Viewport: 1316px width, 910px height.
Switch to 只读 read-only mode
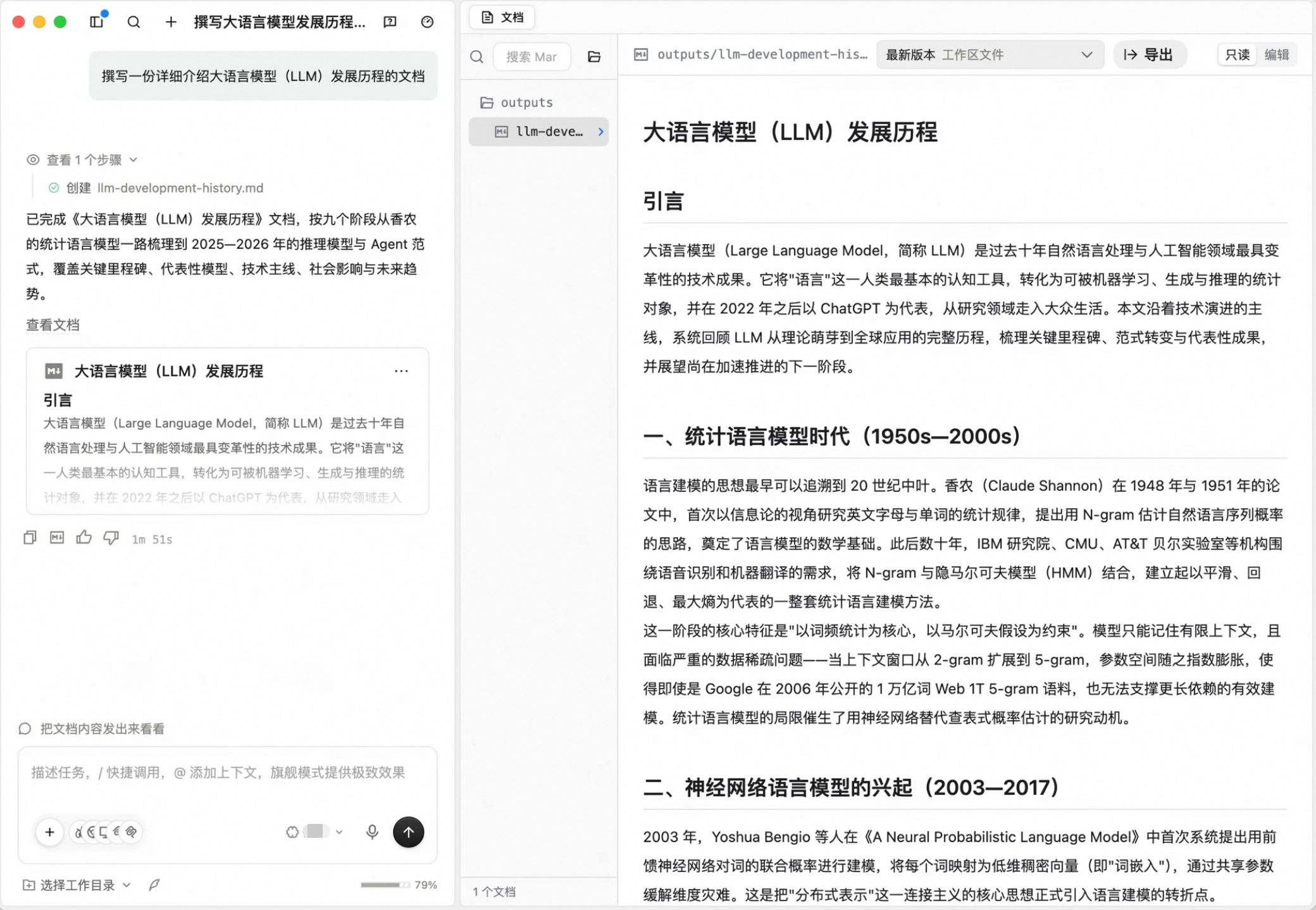tap(1238, 54)
